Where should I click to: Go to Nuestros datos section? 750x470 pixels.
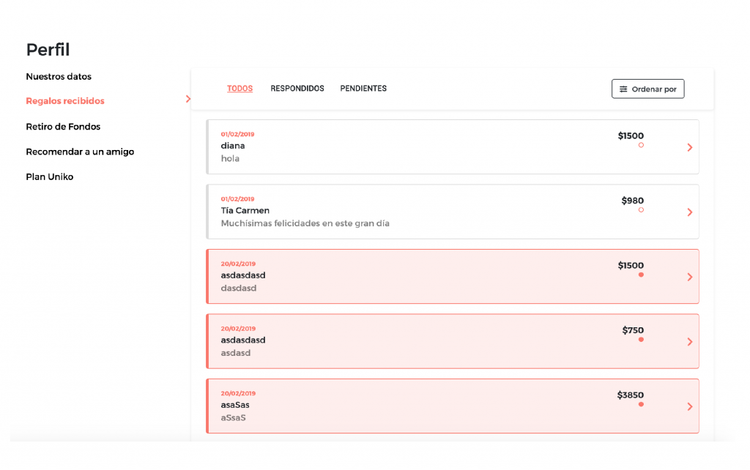point(58,77)
